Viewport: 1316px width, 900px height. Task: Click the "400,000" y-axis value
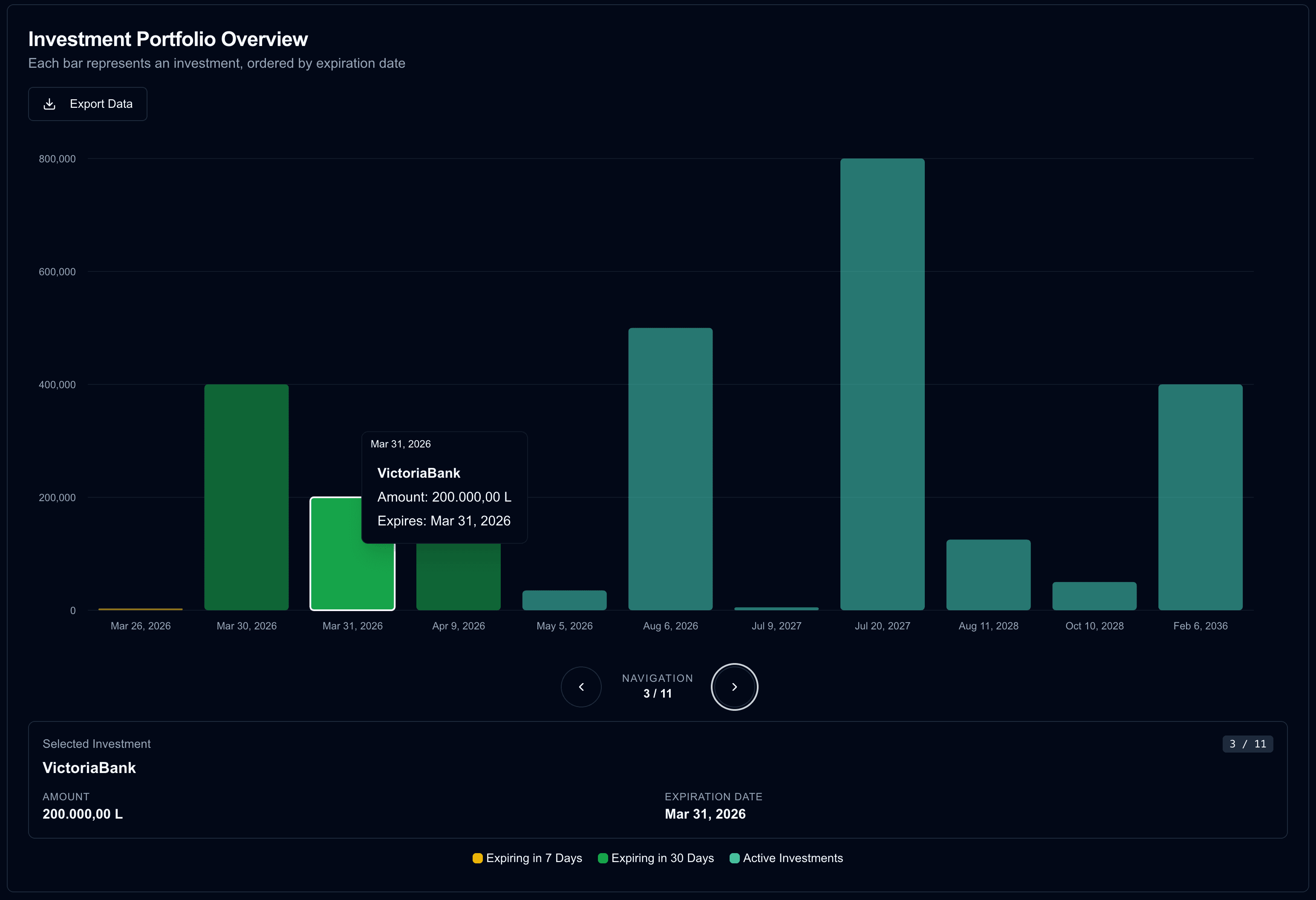(x=57, y=384)
